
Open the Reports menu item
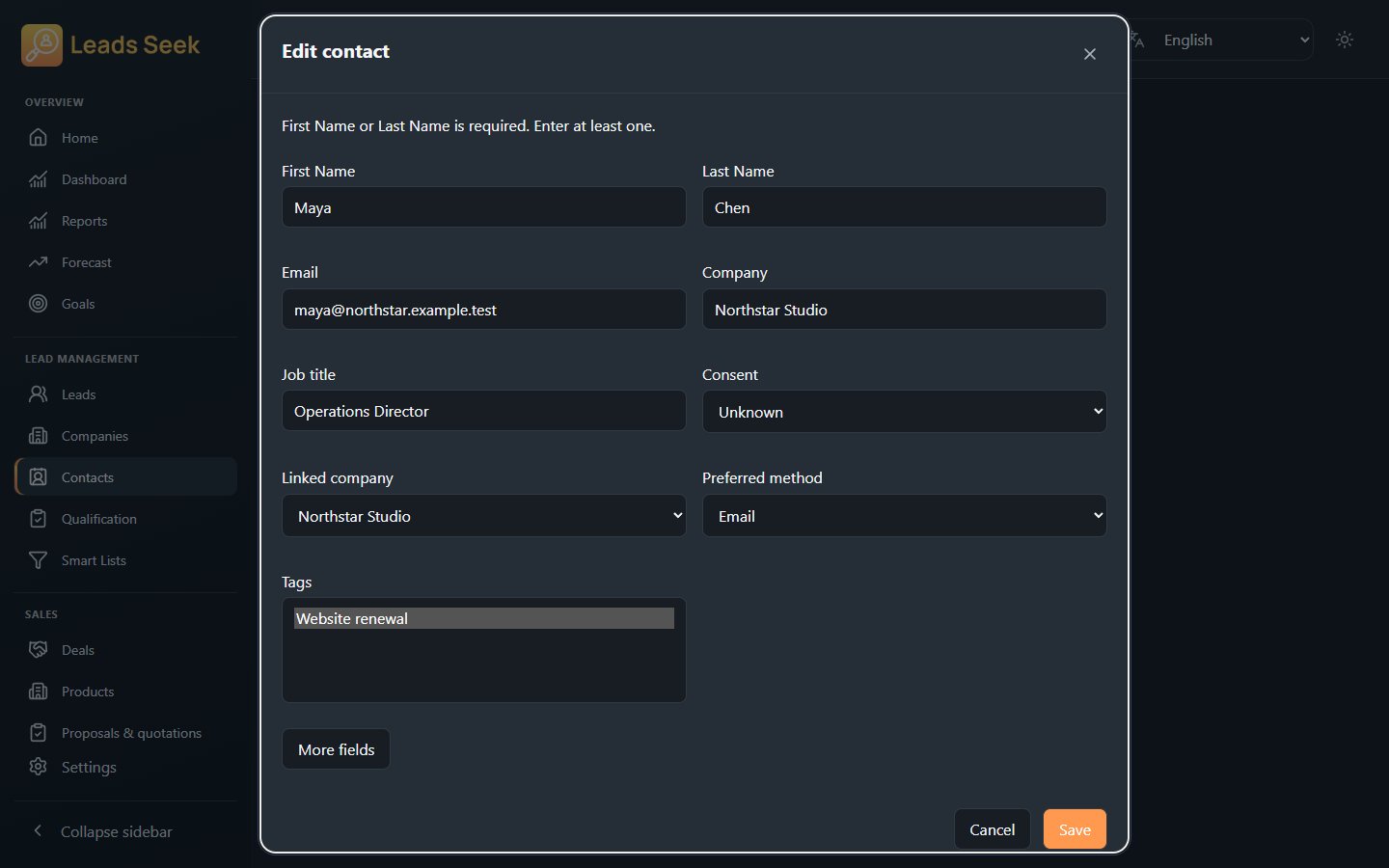[125, 221]
